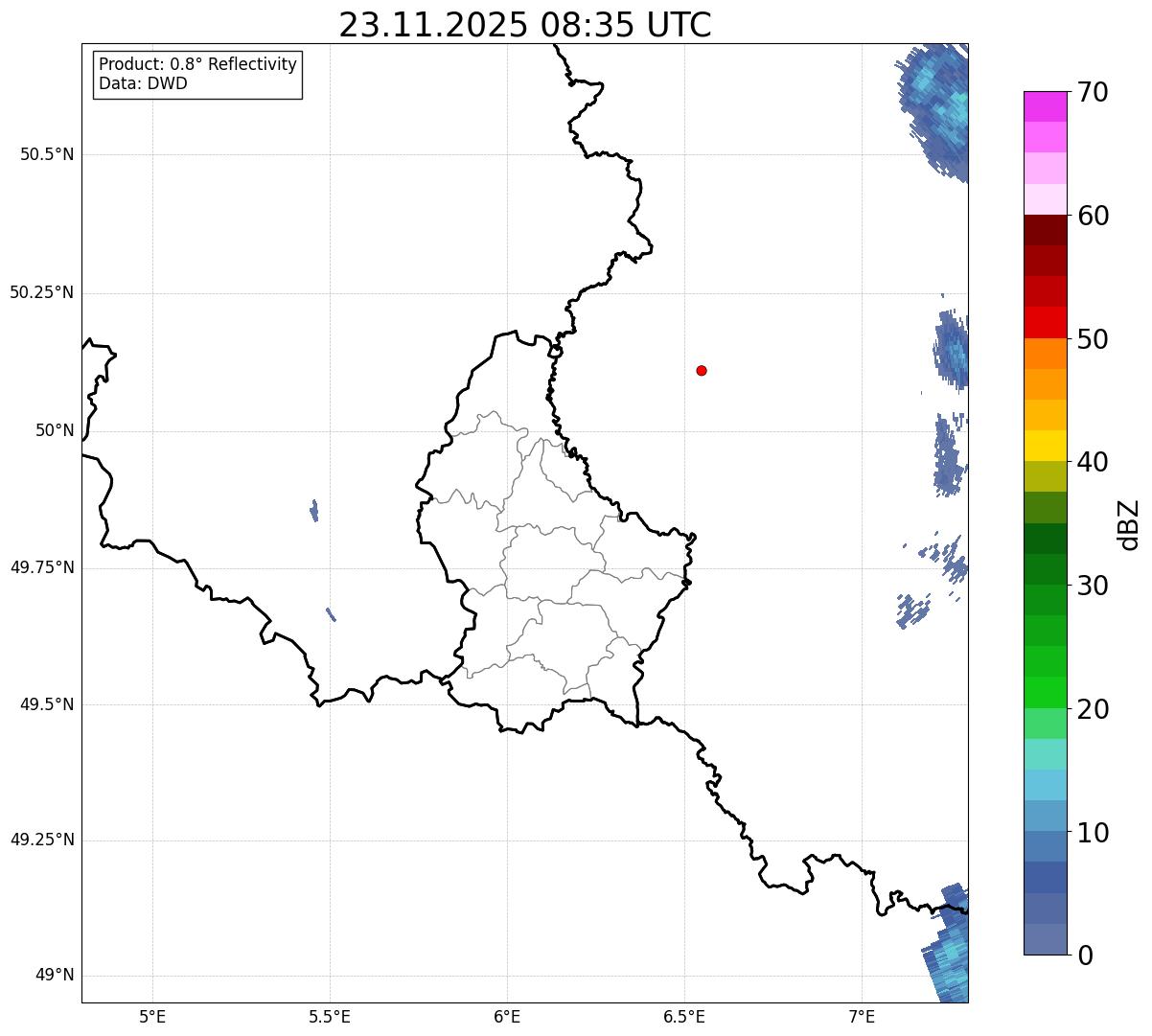Pick the yellow swatch just above 40 dBZ
This screenshot has height=1036, width=1152.
click(1046, 446)
